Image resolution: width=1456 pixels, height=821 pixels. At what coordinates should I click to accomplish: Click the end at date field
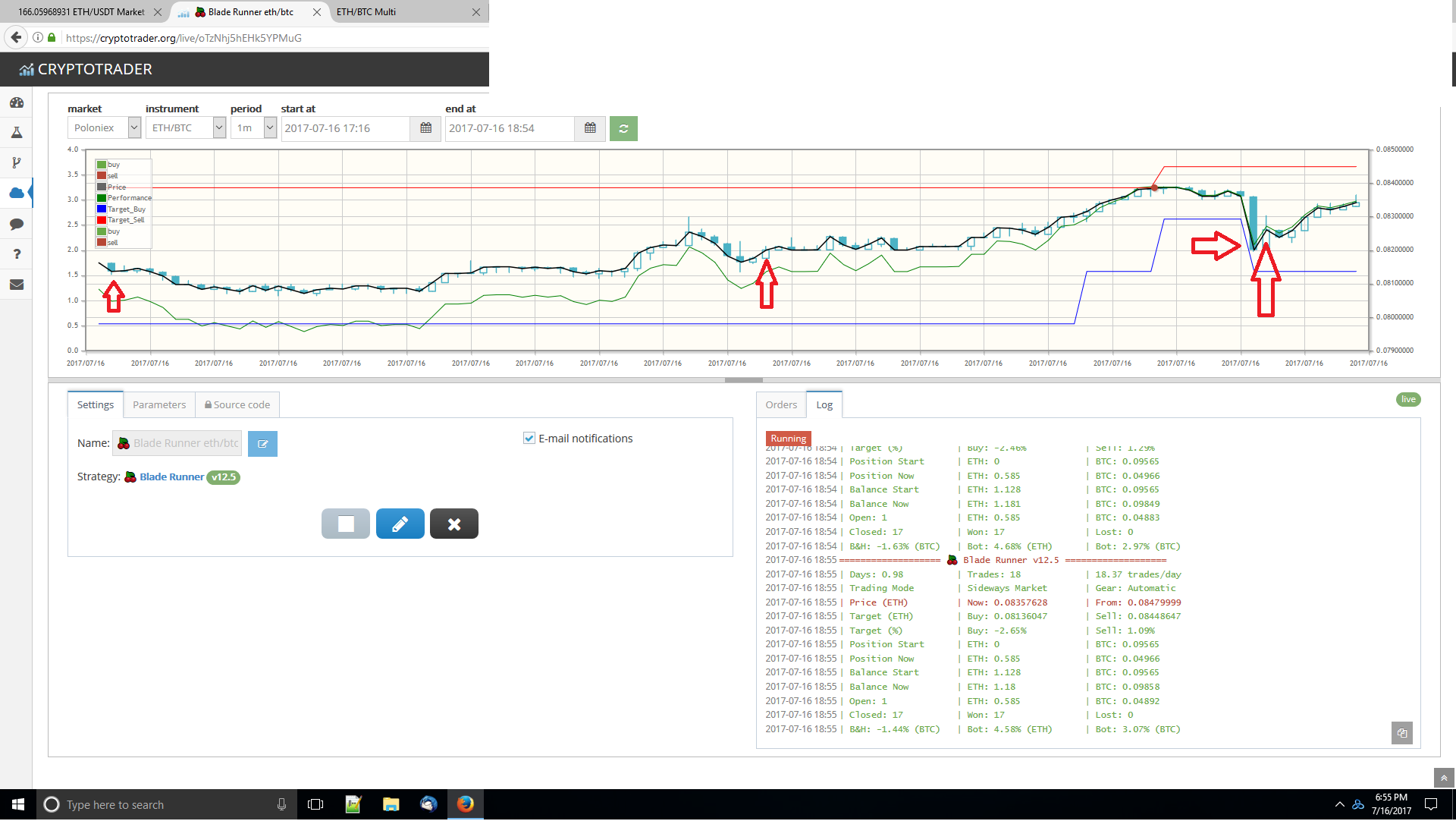(510, 128)
